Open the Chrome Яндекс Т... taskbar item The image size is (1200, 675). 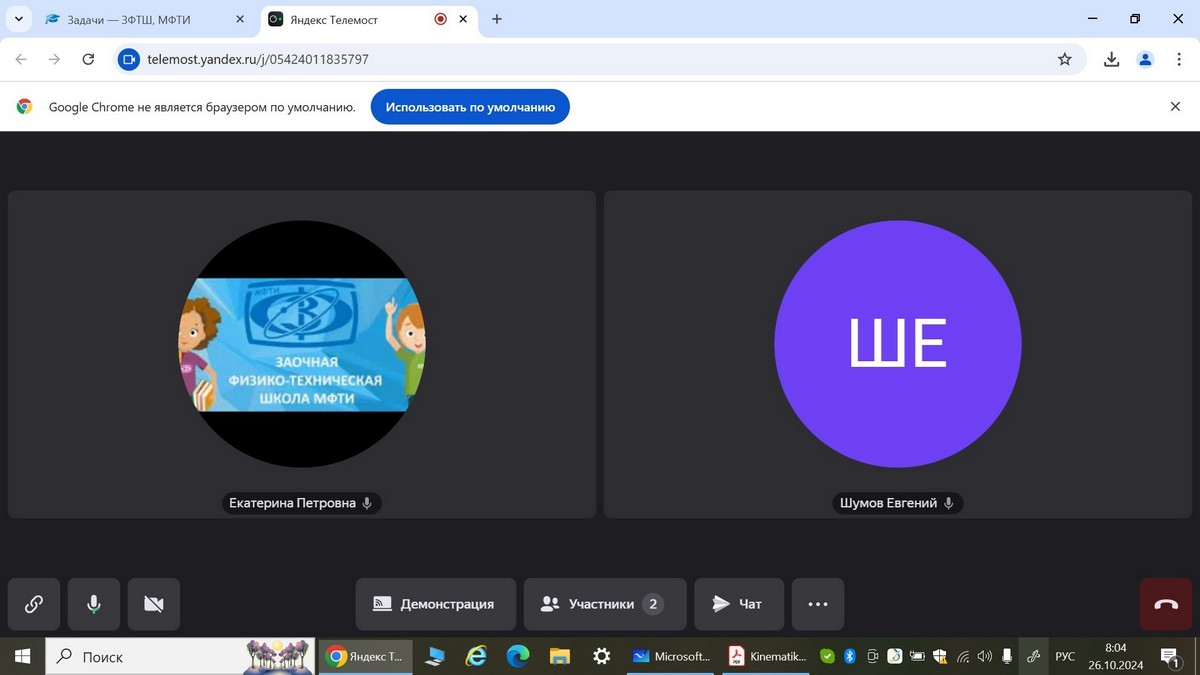(x=365, y=656)
